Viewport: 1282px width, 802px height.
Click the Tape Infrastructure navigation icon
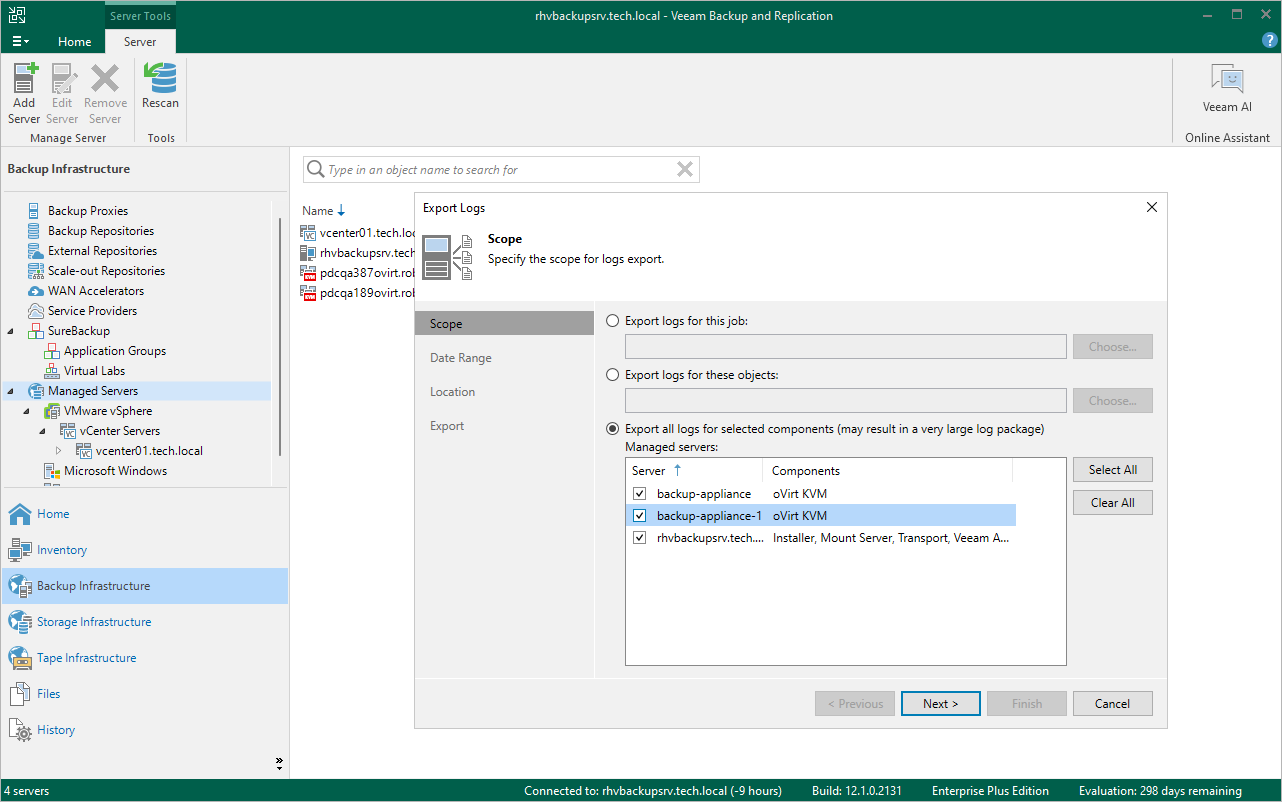pyautogui.click(x=20, y=658)
